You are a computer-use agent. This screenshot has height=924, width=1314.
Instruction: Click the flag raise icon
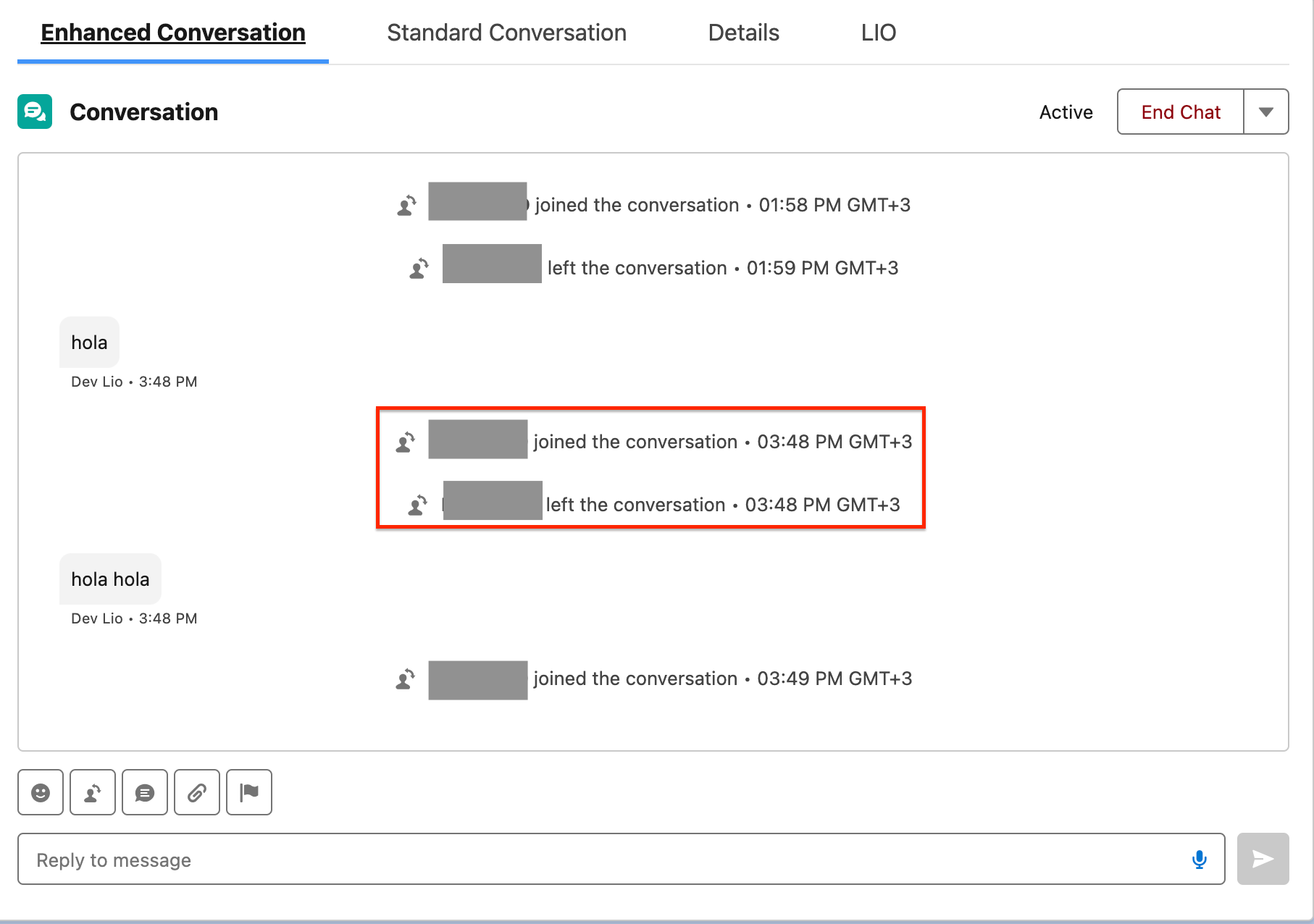tap(249, 792)
